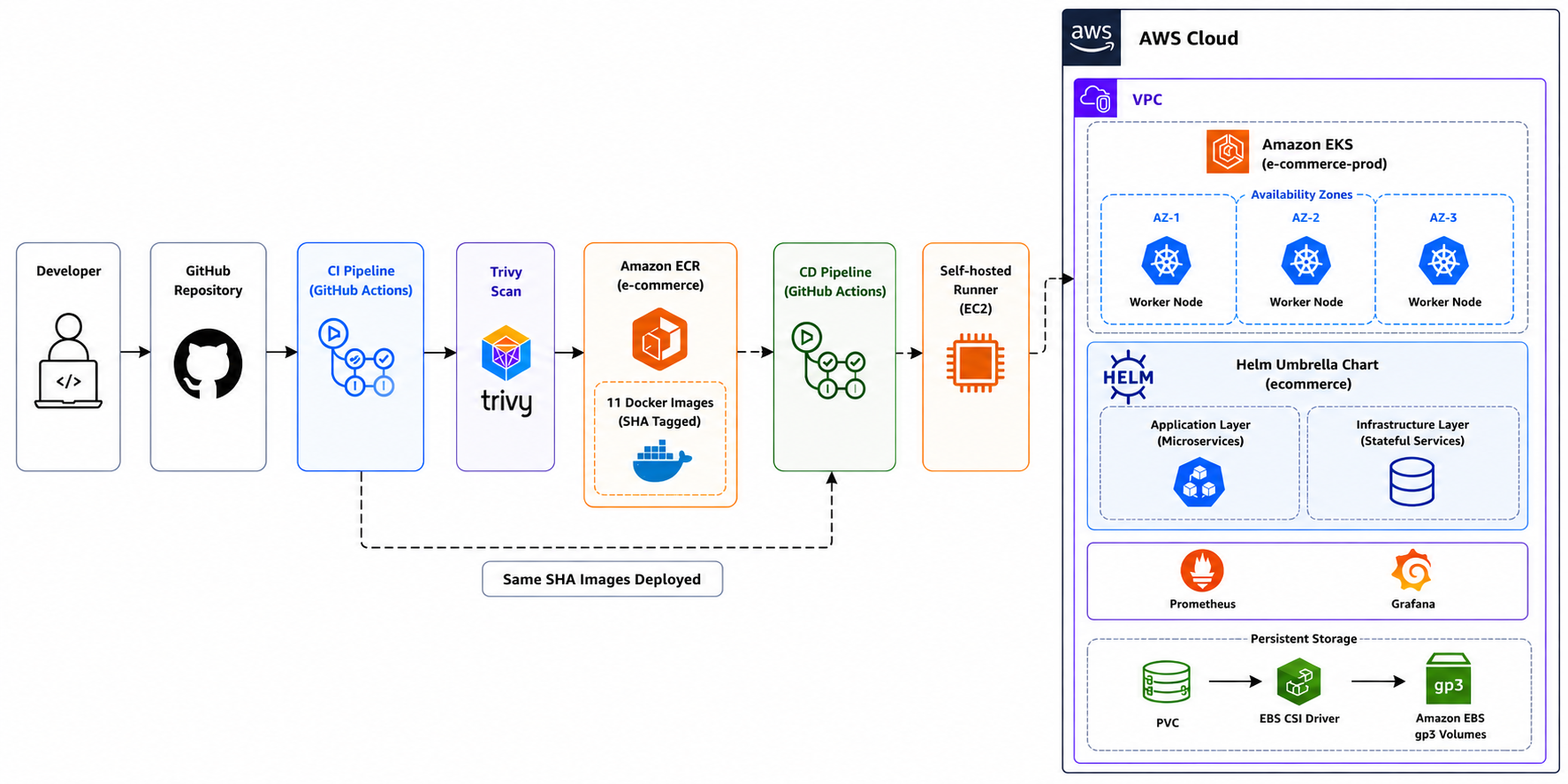Click the EBS CSI Driver icon

pos(1298,682)
